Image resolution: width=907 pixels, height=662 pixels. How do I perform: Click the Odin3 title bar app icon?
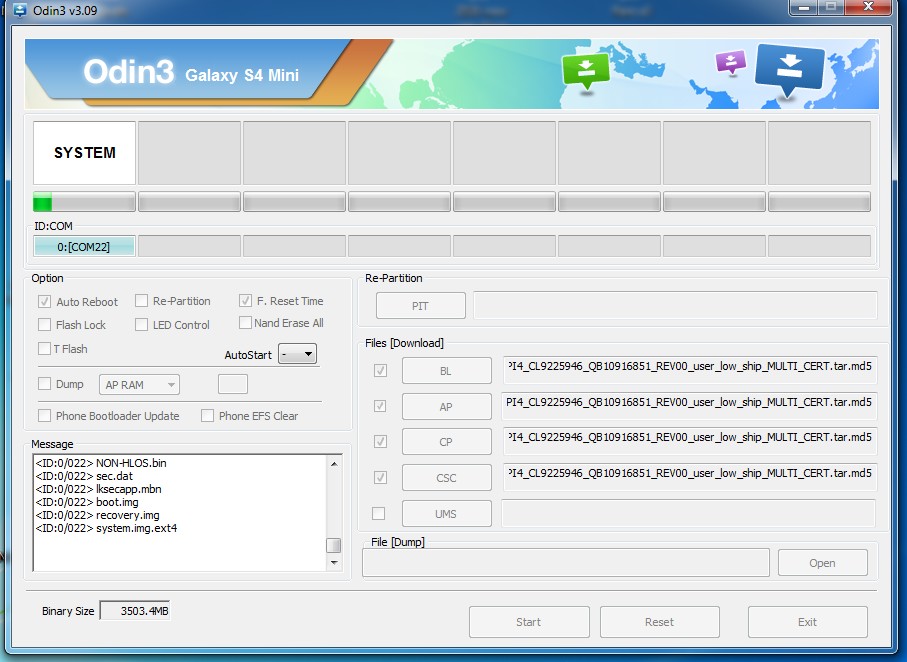click(20, 10)
